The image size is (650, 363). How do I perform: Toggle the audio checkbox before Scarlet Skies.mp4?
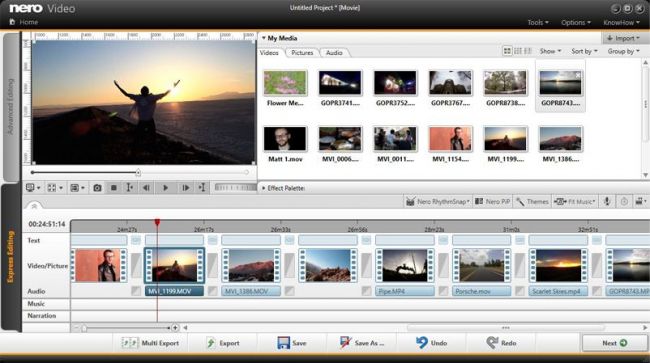pyautogui.click(x=520, y=291)
